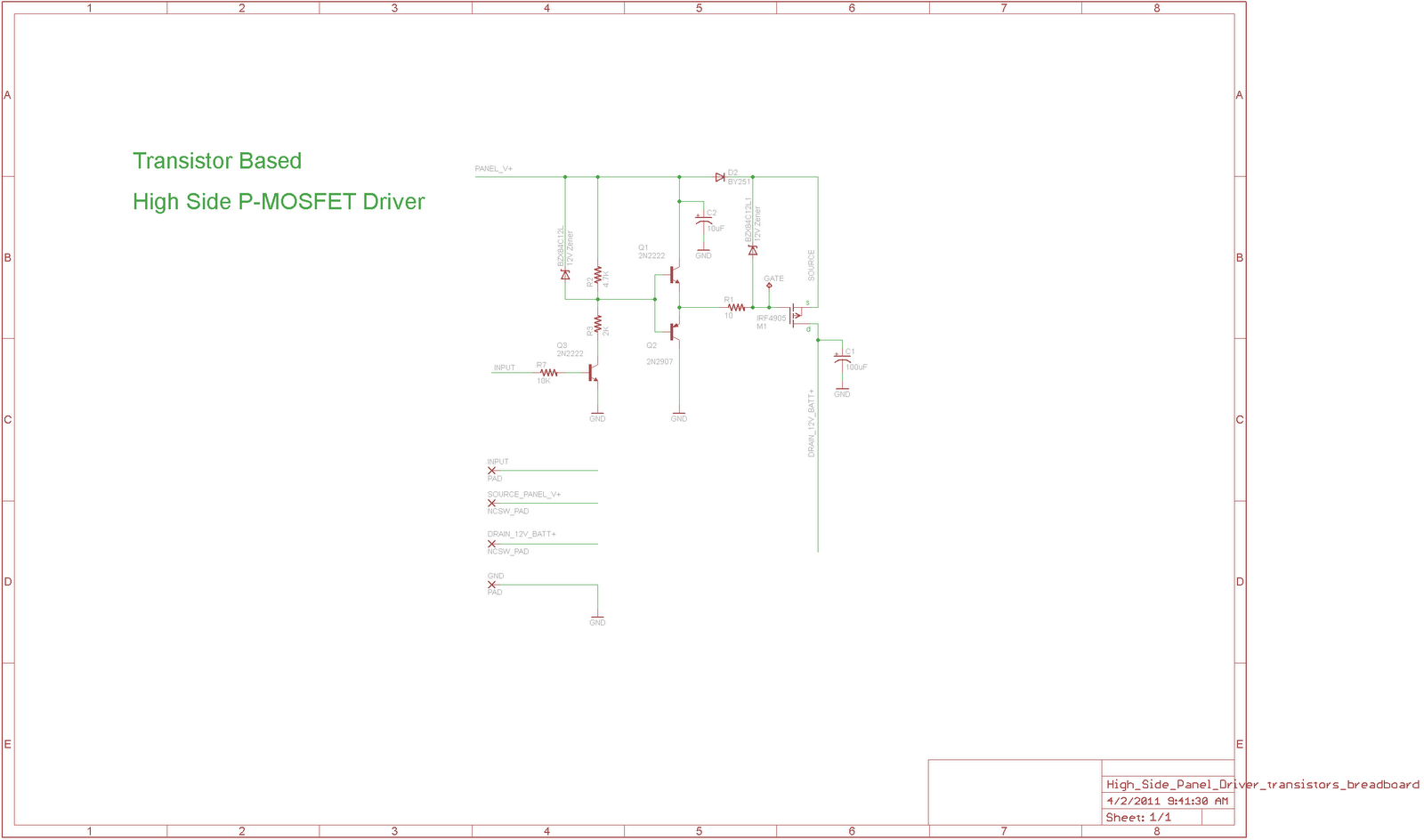Screen dimensions: 1424x840
Task: Click the R1 10 ohm gate resistor symbol
Action: [x=736, y=307]
